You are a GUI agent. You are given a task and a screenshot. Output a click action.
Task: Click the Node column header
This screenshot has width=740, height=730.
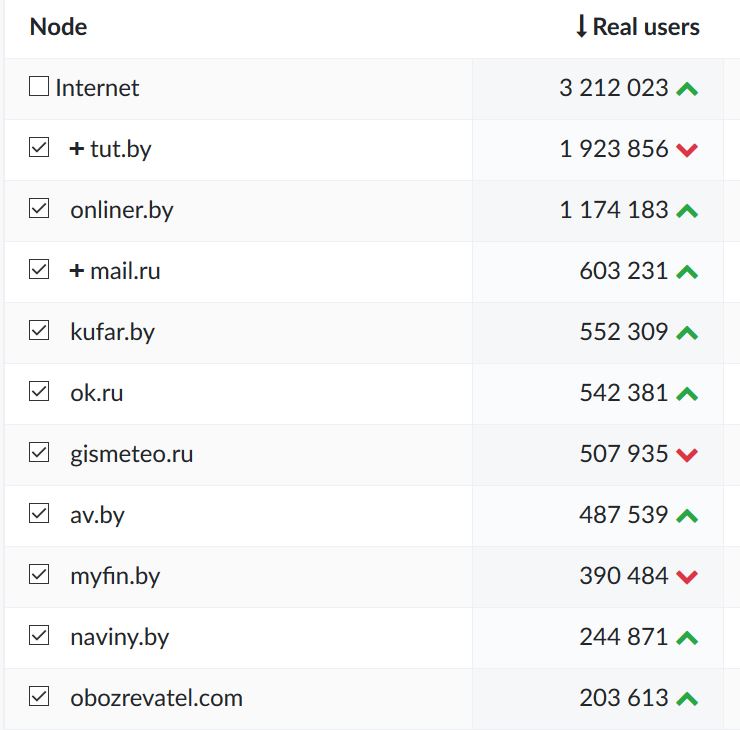coord(58,27)
